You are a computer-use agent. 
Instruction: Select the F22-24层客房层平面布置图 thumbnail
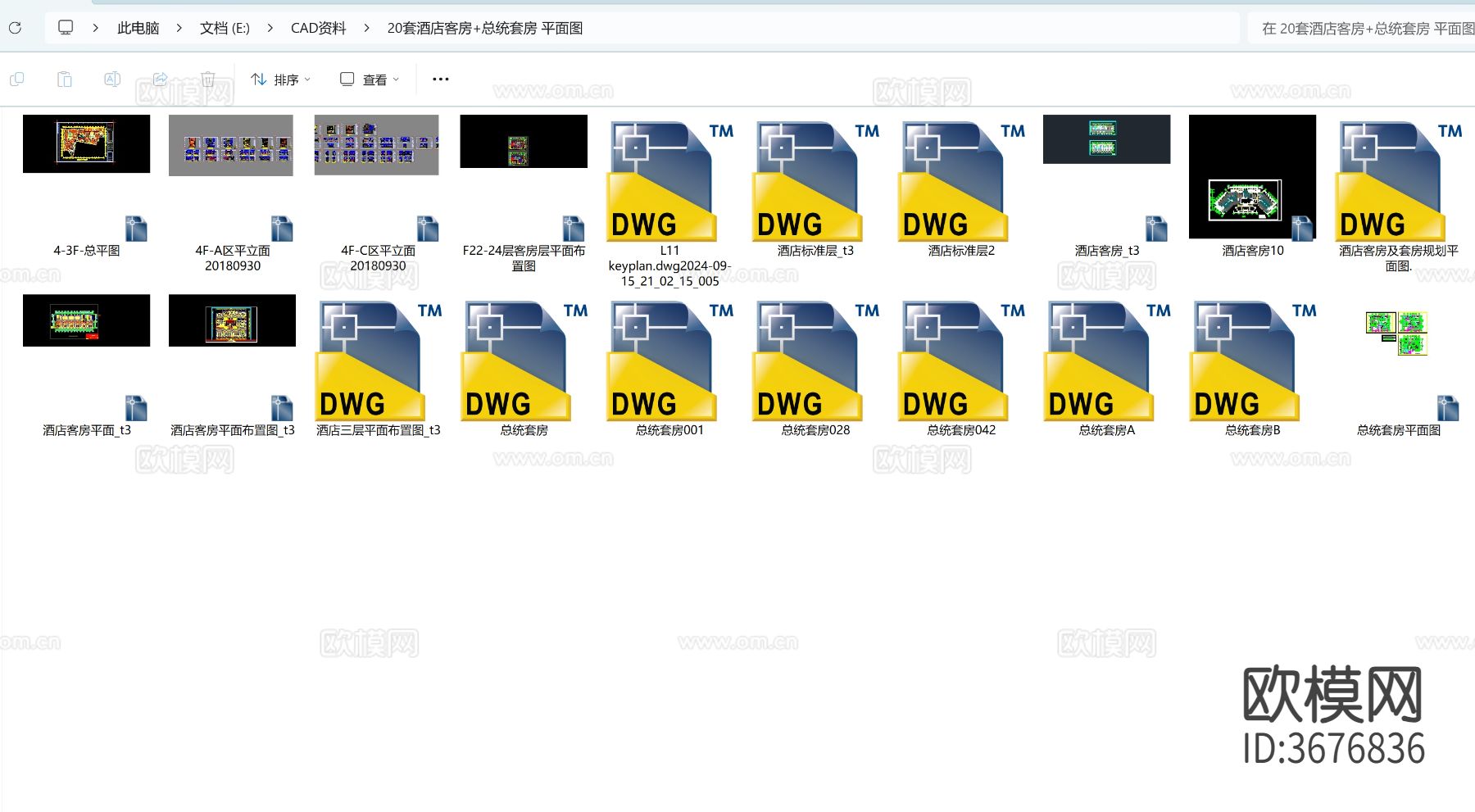[x=524, y=142]
